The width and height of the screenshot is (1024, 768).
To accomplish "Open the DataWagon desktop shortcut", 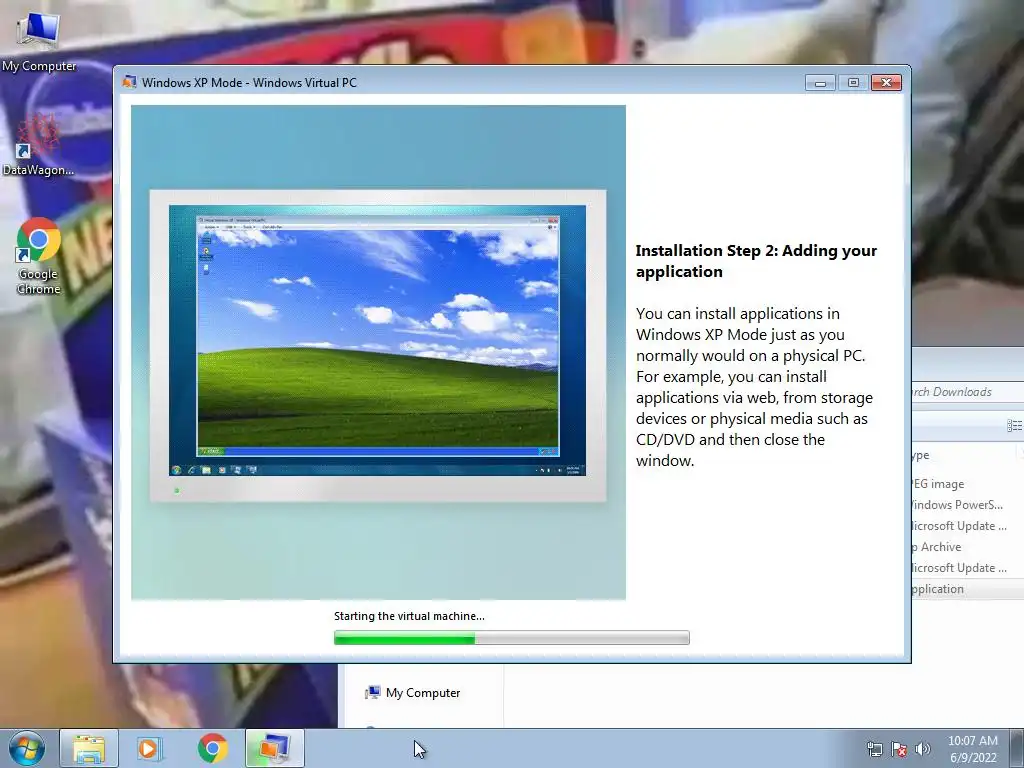I will click(39, 145).
